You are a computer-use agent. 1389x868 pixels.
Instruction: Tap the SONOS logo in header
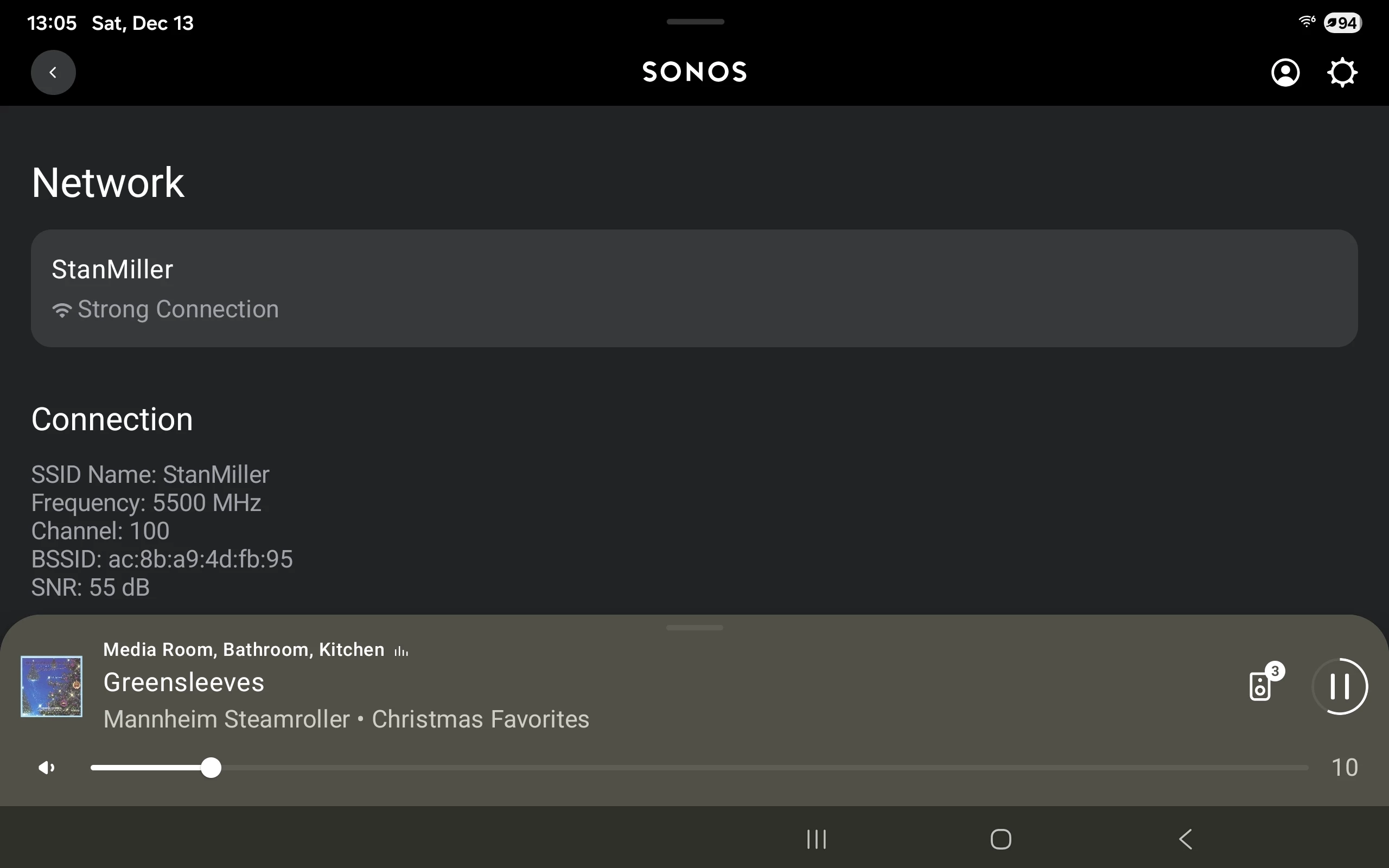click(x=694, y=72)
